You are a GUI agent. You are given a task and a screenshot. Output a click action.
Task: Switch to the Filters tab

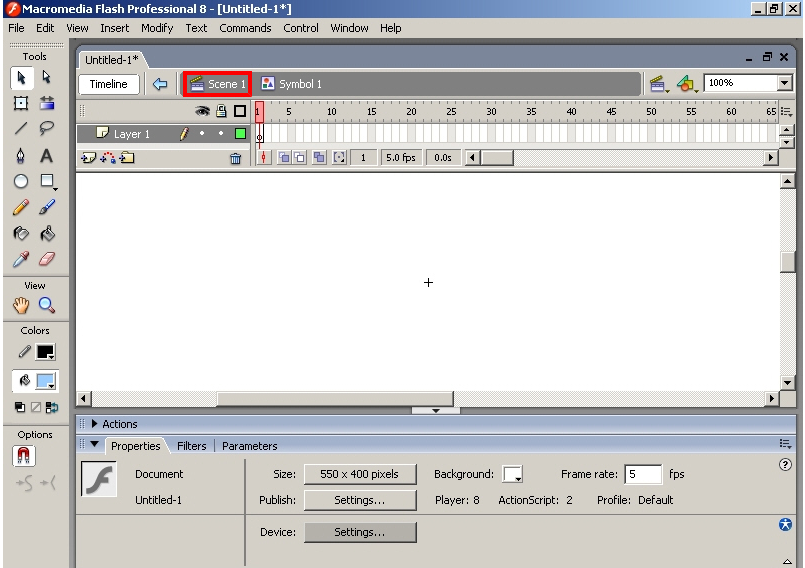(x=191, y=446)
